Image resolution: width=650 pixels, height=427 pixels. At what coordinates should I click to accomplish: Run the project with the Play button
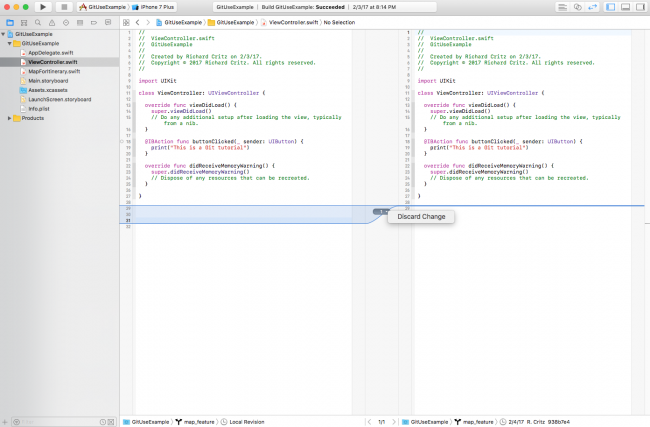[43, 7]
